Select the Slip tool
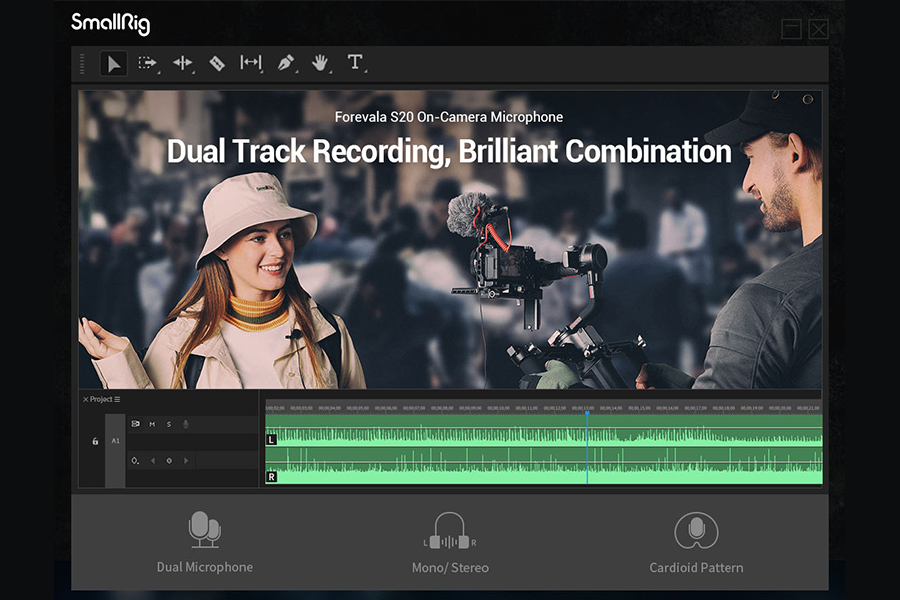Viewport: 900px width, 600px height. pyautogui.click(x=251, y=62)
